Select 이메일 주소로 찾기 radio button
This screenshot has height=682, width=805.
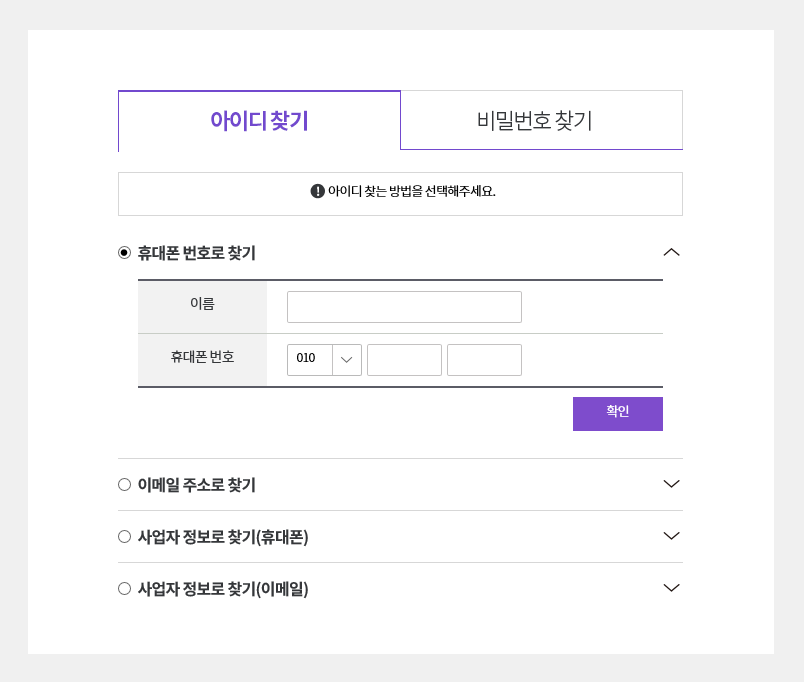coord(124,485)
